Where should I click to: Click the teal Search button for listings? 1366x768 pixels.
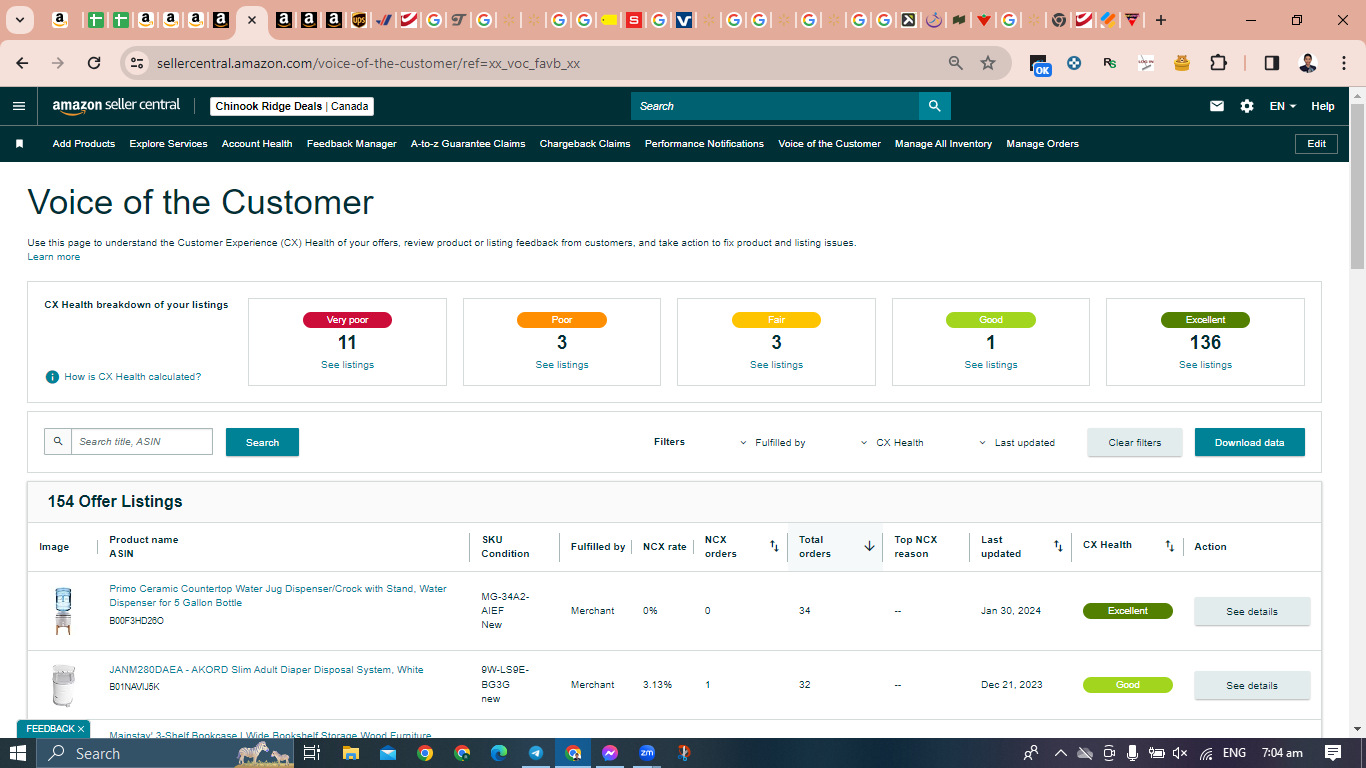pyautogui.click(x=262, y=442)
